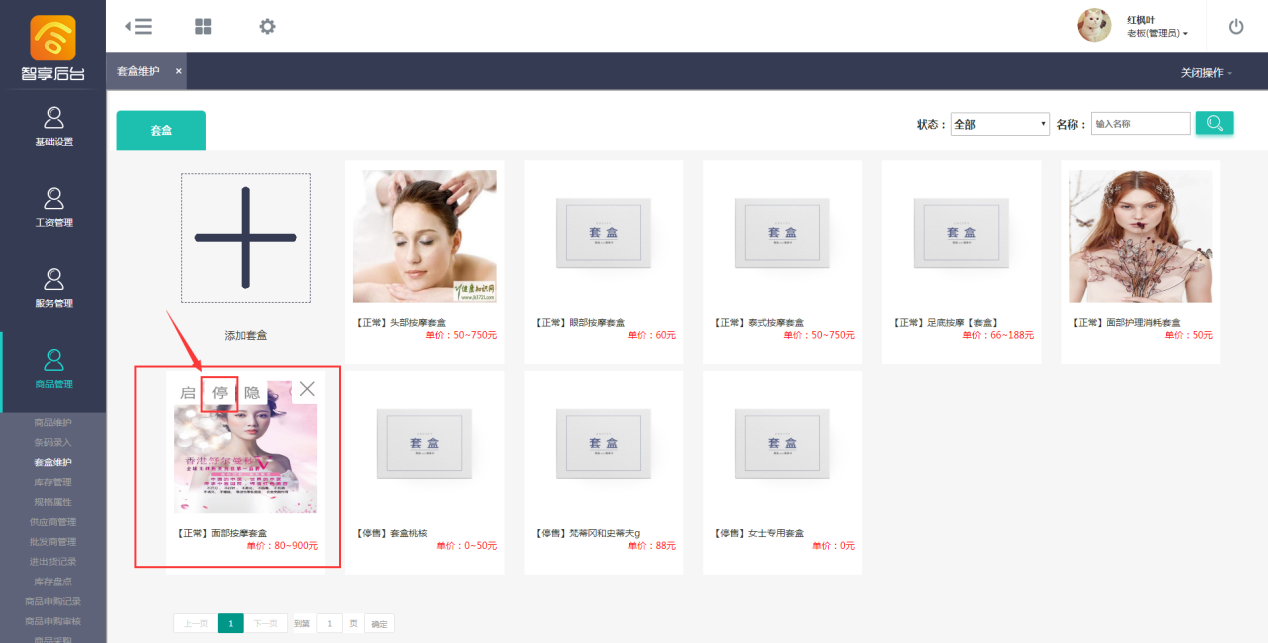Image resolution: width=1268 pixels, height=643 pixels.
Task: Click the 名称 search input field
Action: pyautogui.click(x=1140, y=124)
